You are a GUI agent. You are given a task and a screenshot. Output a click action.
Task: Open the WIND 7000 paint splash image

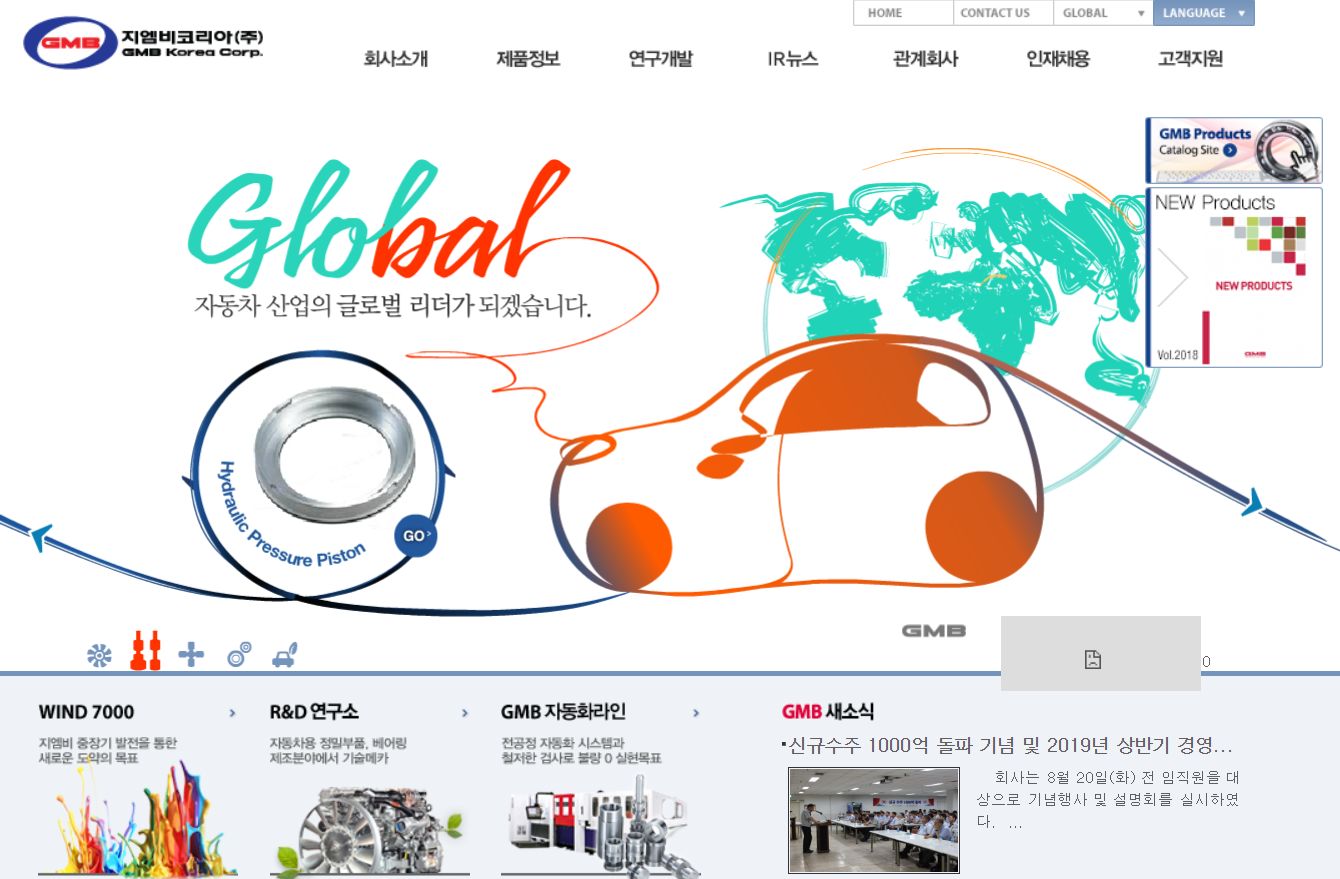137,819
